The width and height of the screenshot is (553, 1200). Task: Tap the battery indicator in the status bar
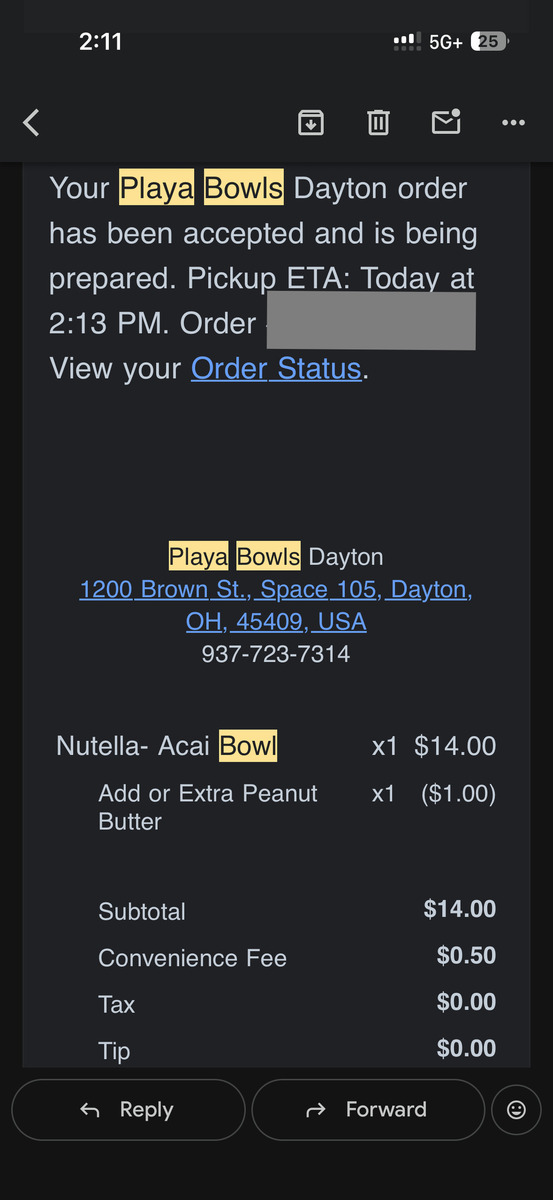coord(490,42)
